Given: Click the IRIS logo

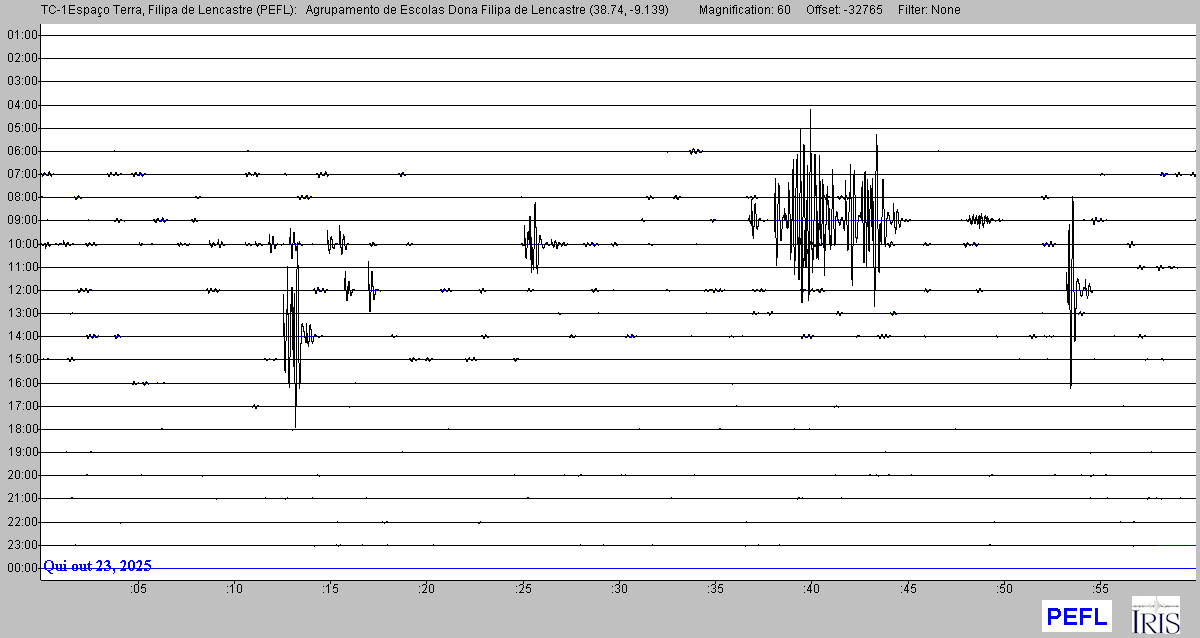Looking at the screenshot, I should click(x=1155, y=616).
